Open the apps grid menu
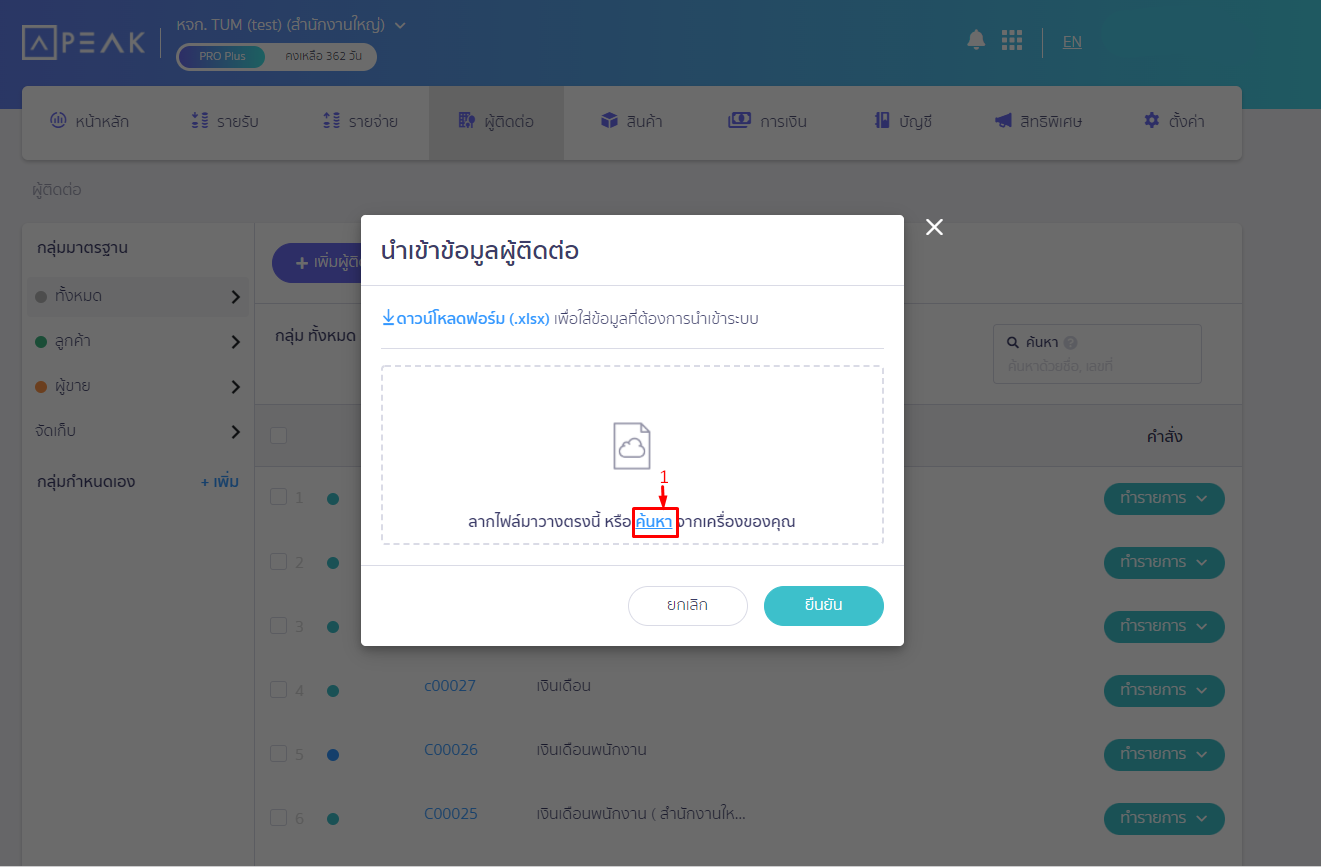 1012,40
